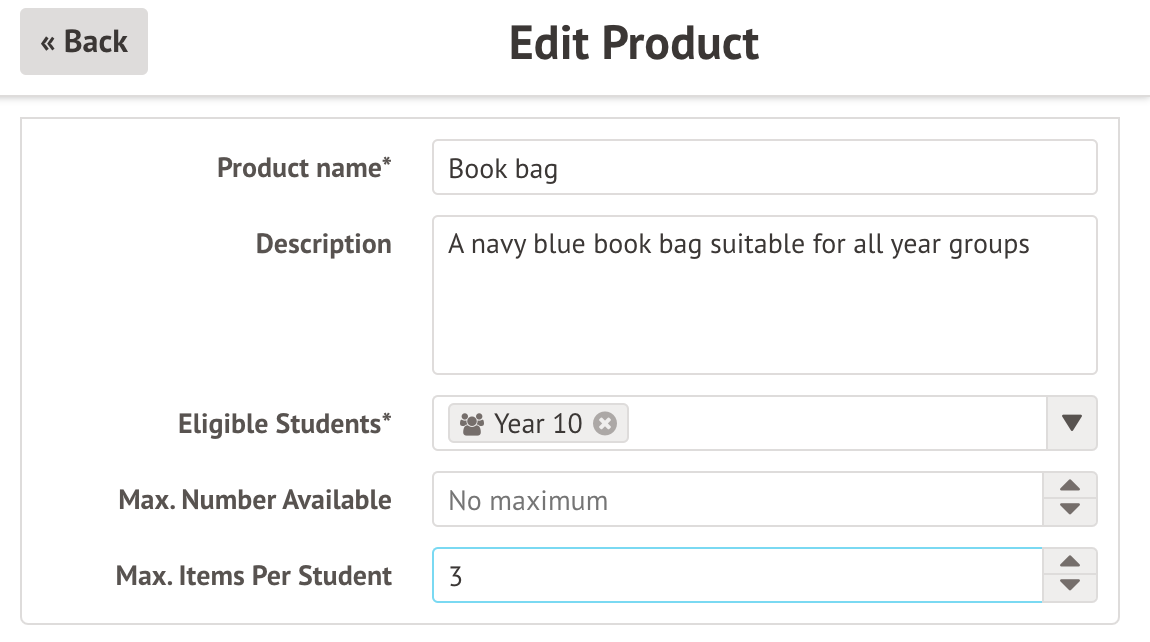Image resolution: width=1150 pixels, height=642 pixels.
Task: Click the Edit Product heading
Action: point(634,43)
